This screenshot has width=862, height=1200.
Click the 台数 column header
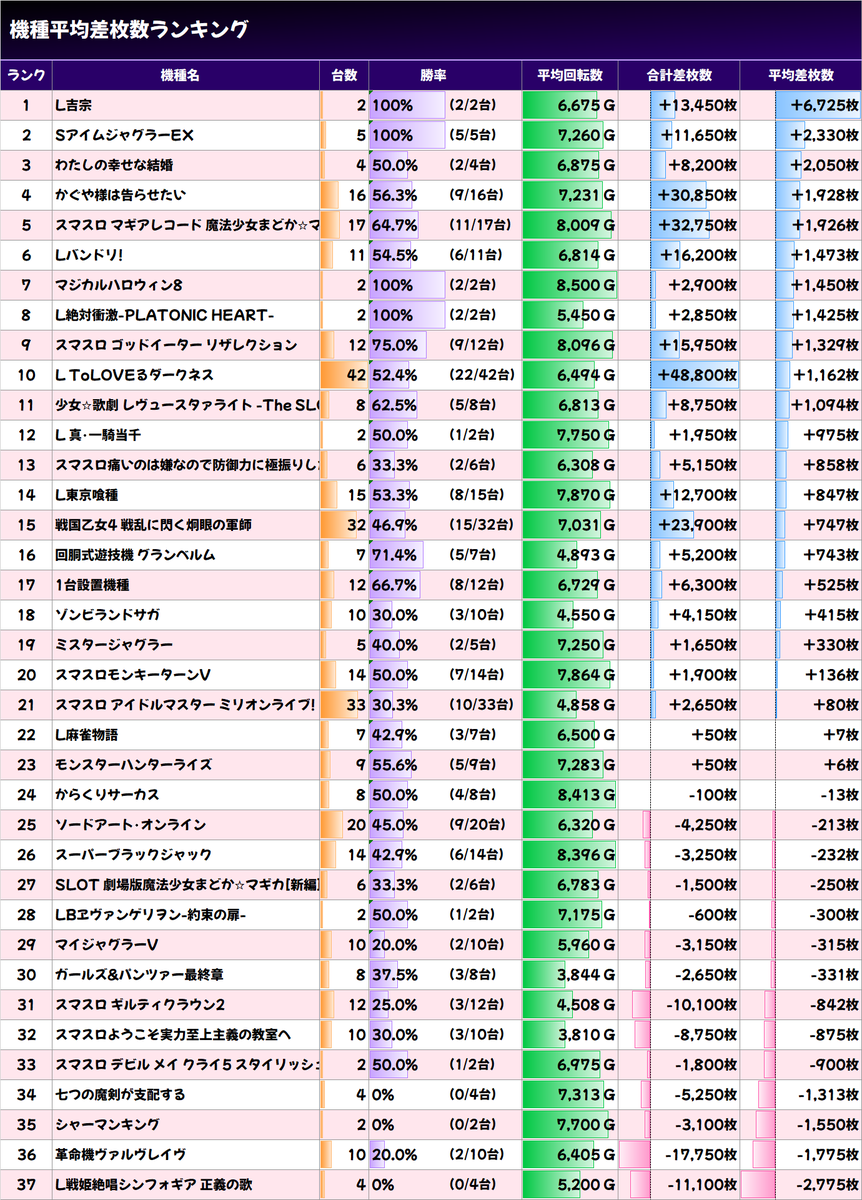(x=344, y=75)
